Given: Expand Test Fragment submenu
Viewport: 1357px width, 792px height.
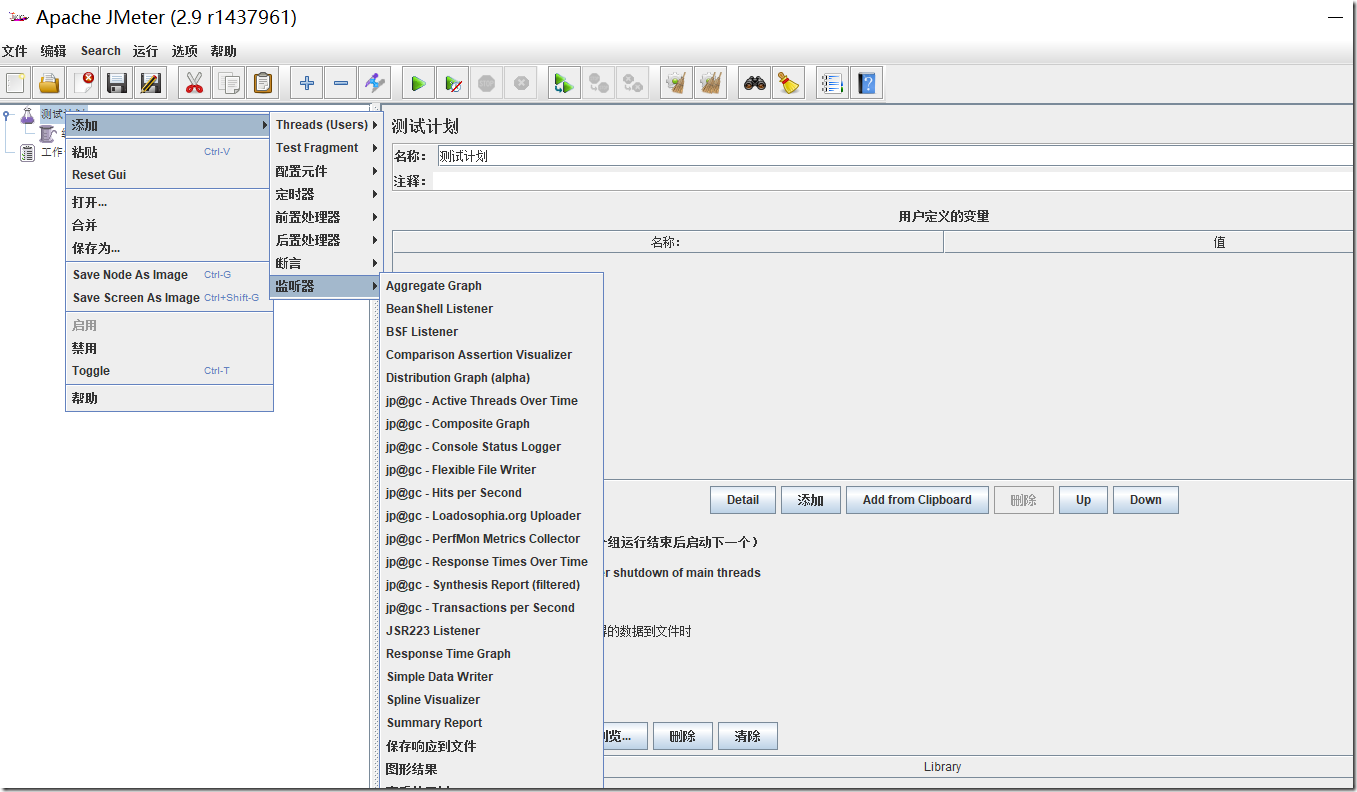Looking at the screenshot, I should coord(327,148).
